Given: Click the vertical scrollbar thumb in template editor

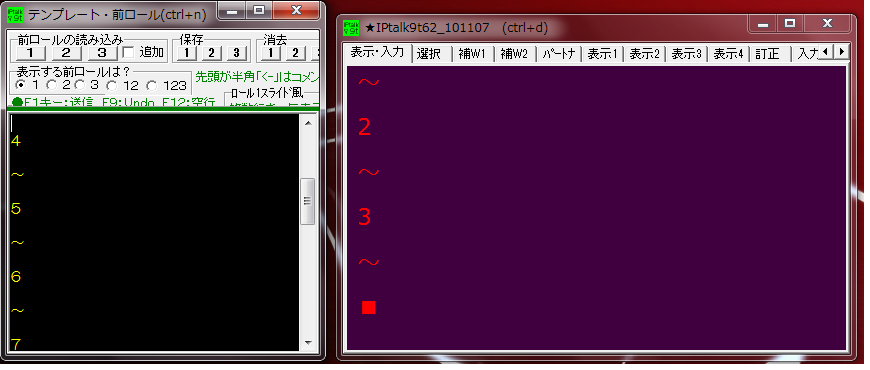Looking at the screenshot, I should (308, 201).
